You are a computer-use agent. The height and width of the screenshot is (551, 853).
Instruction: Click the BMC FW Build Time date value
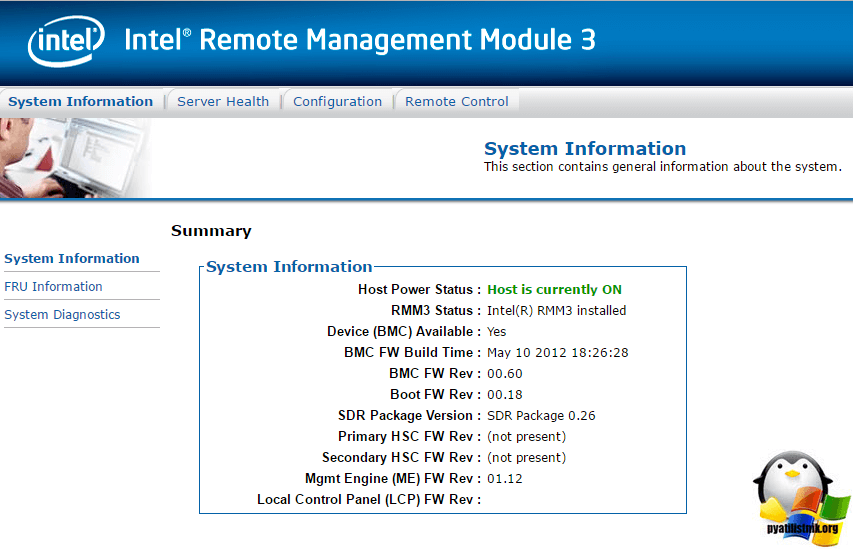(557, 353)
